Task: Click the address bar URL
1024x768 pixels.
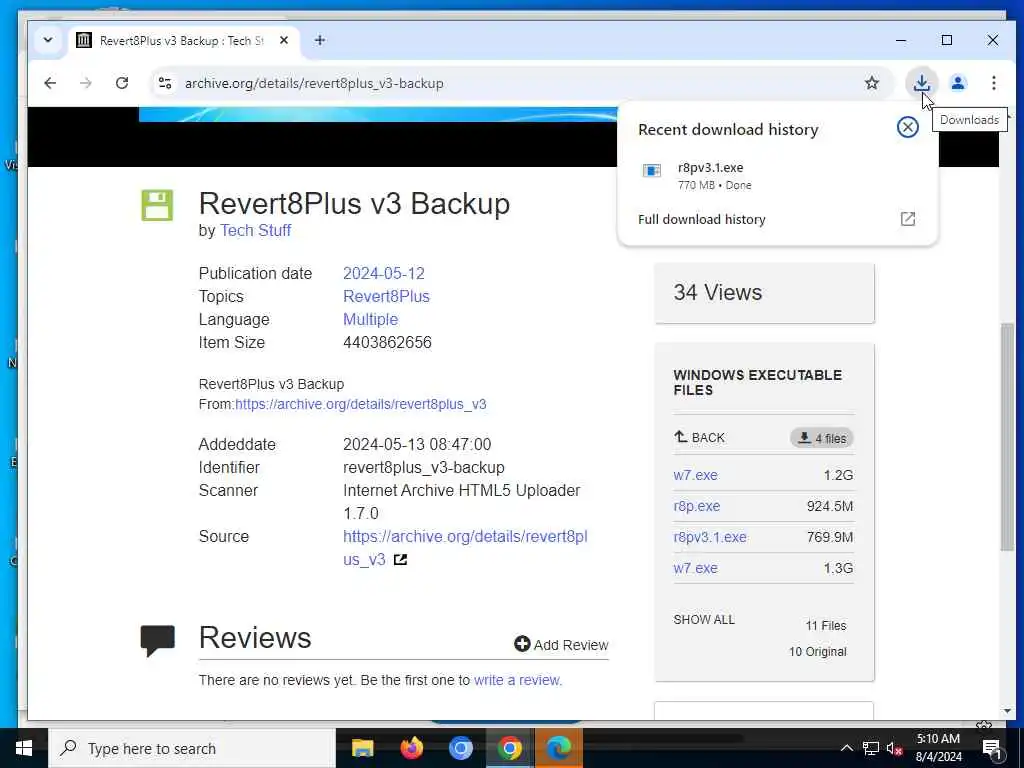Action: pyautogui.click(x=314, y=84)
